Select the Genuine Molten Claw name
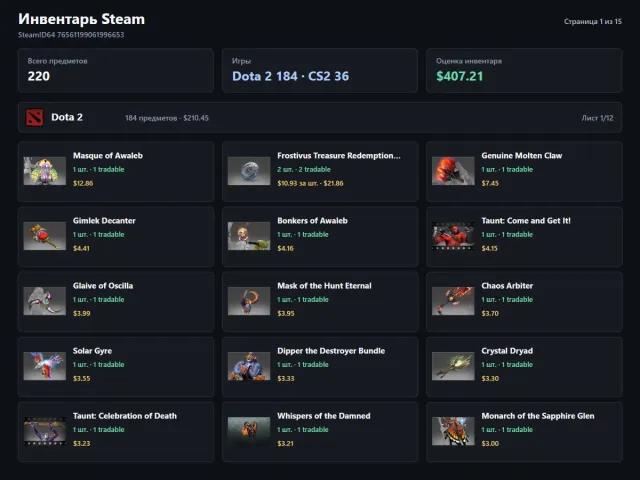The width and height of the screenshot is (640, 480). (522, 156)
